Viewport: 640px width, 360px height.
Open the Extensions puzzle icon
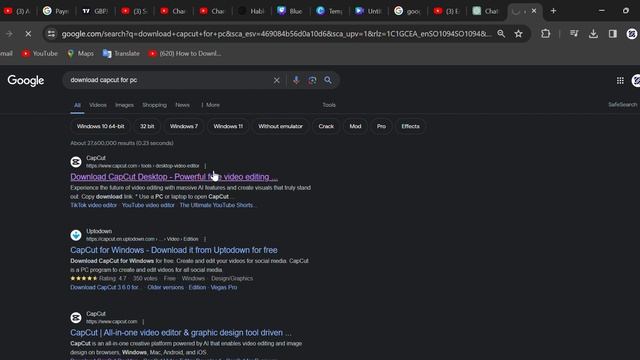click(545, 34)
